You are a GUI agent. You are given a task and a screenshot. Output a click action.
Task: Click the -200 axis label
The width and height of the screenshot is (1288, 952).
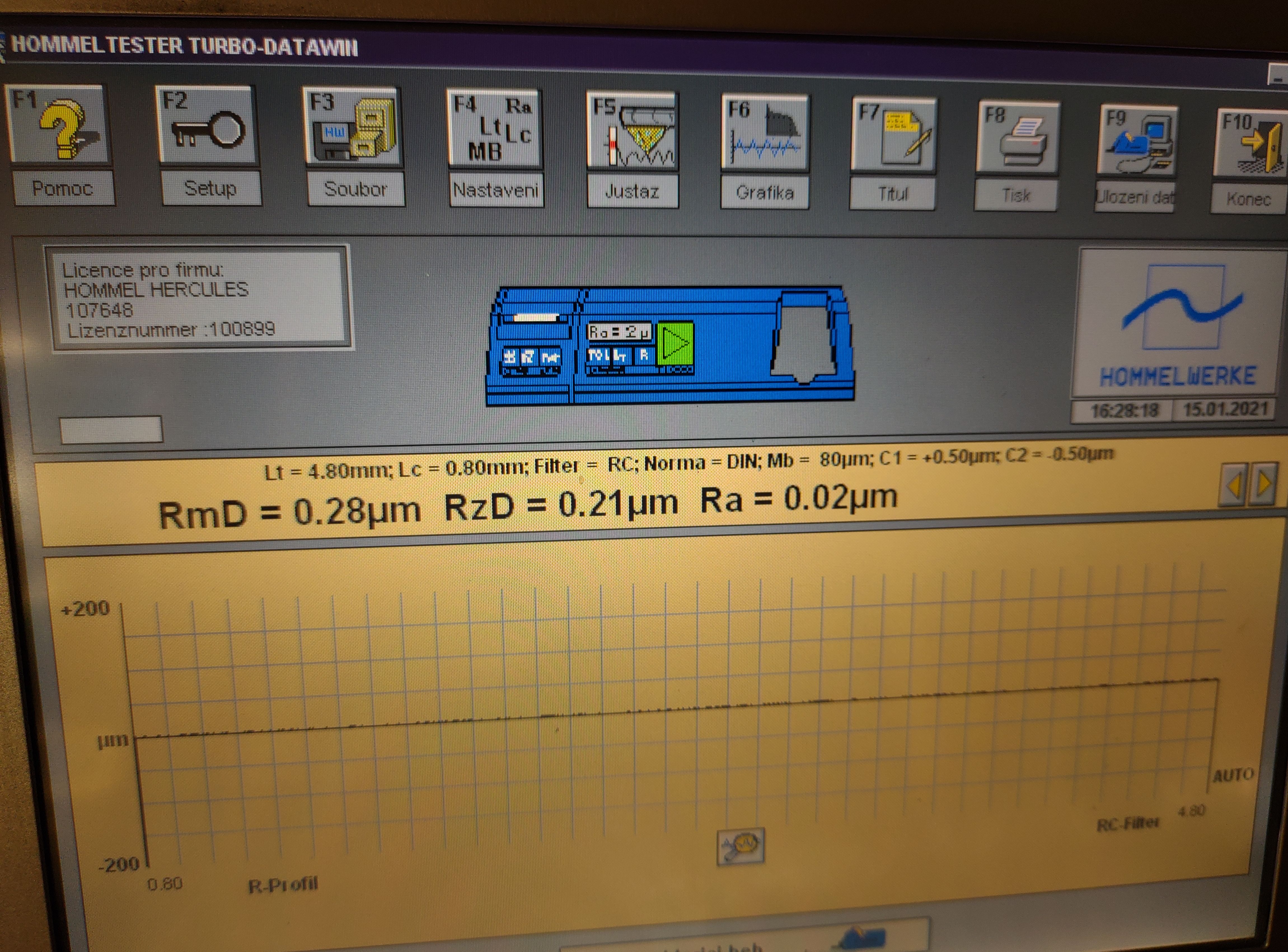(118, 864)
